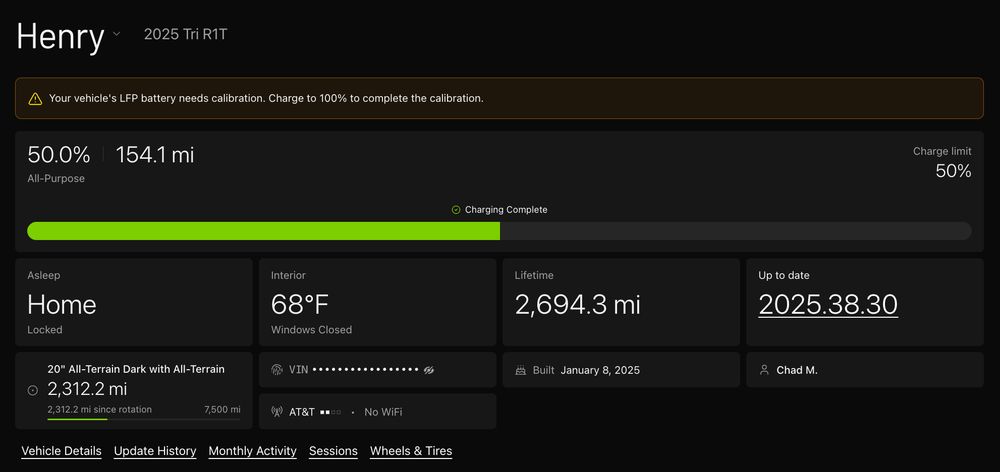Click the fingerprint icon next to VIN
The width and height of the screenshot is (1000, 472).
point(277,370)
